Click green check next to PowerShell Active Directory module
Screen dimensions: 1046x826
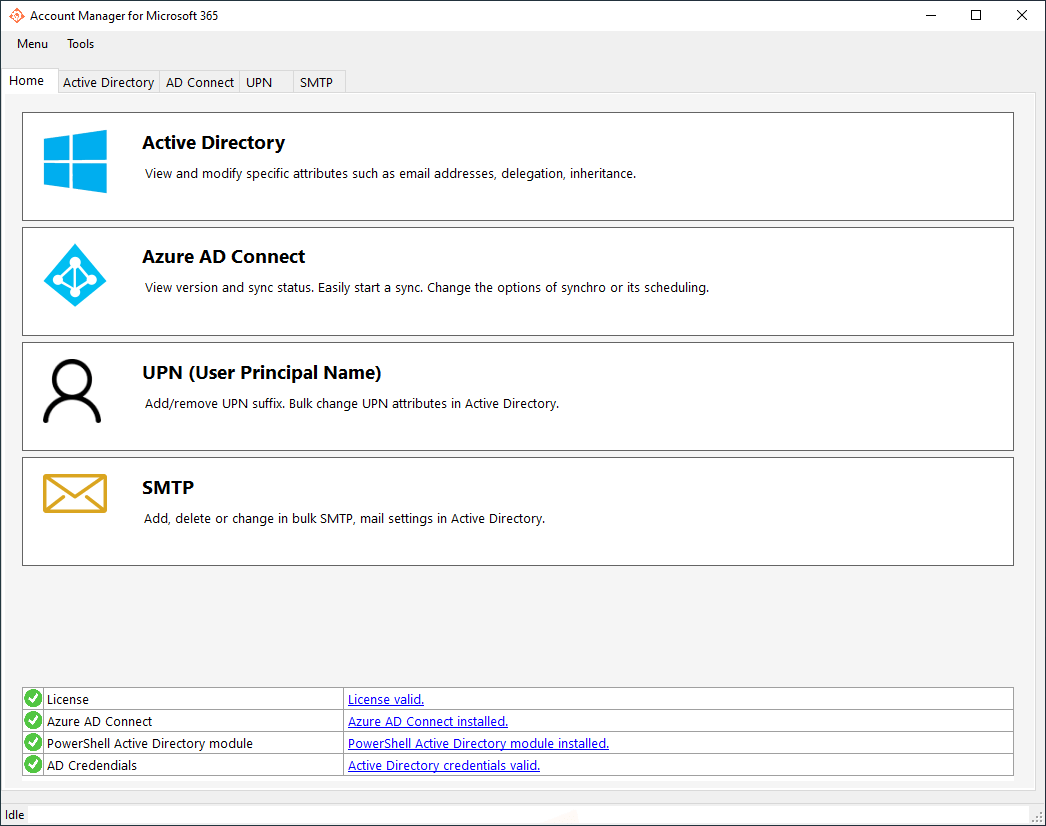[33, 743]
